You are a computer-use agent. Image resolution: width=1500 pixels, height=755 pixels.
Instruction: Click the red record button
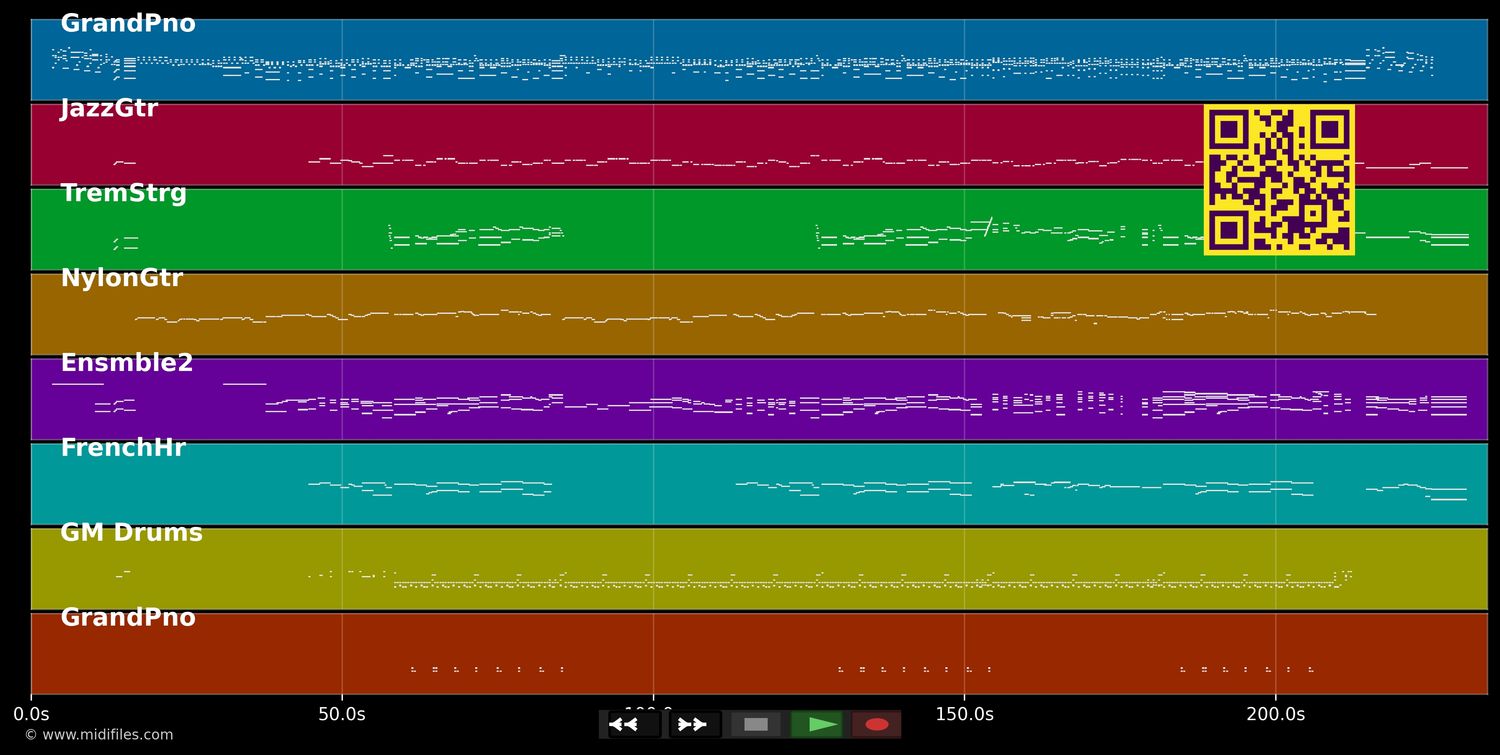tap(876, 724)
